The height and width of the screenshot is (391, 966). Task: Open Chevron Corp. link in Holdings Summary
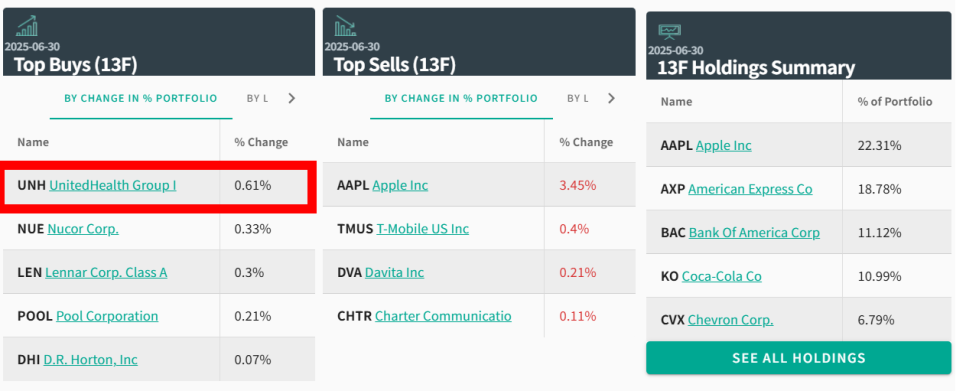tap(731, 320)
